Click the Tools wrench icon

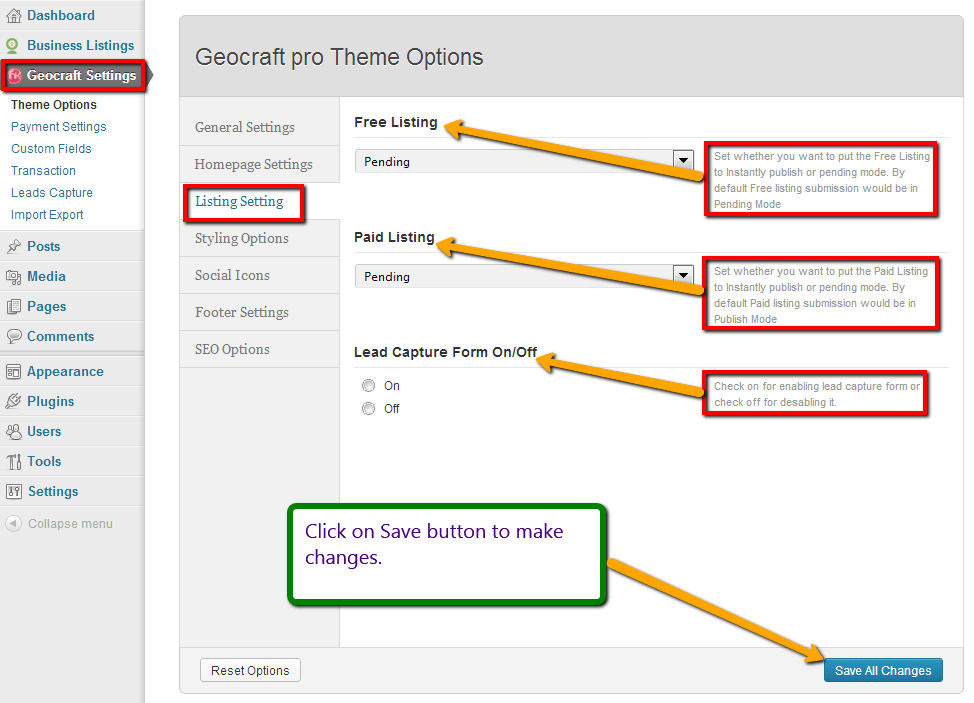[14, 462]
